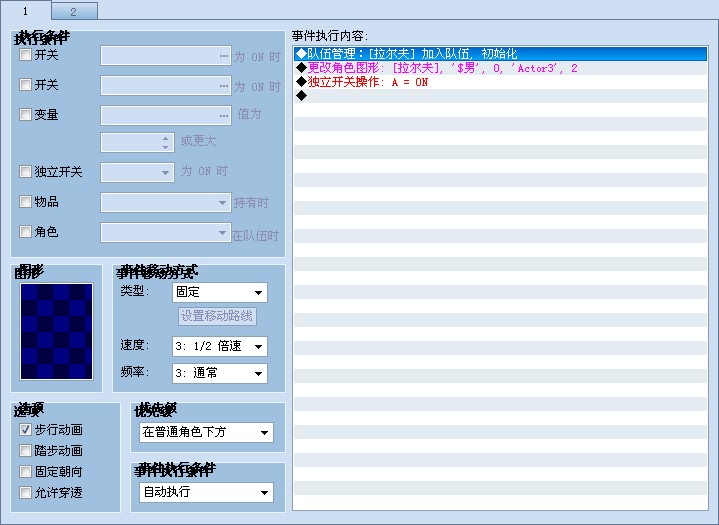Enable the 角色 condition checkbox
The height and width of the screenshot is (525, 719).
[x=25, y=232]
